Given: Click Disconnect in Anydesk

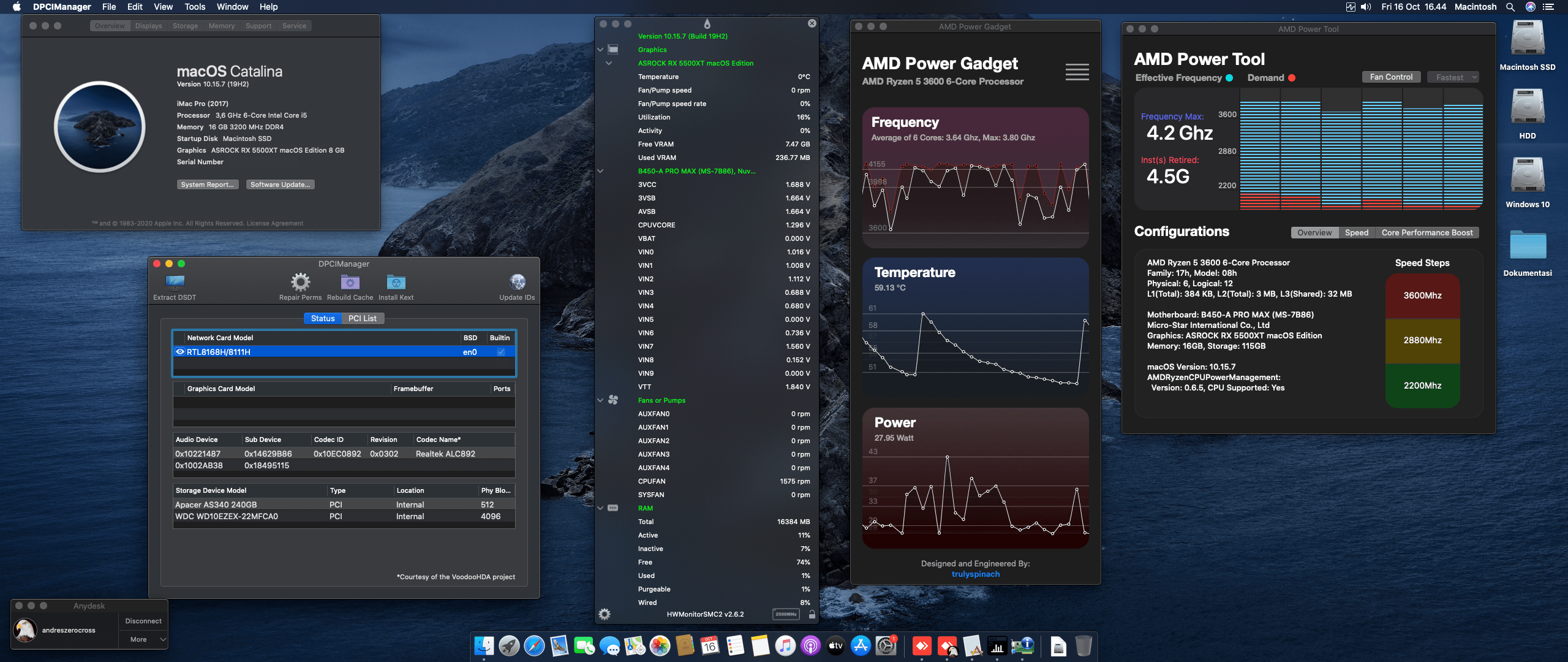Looking at the screenshot, I should [143, 621].
